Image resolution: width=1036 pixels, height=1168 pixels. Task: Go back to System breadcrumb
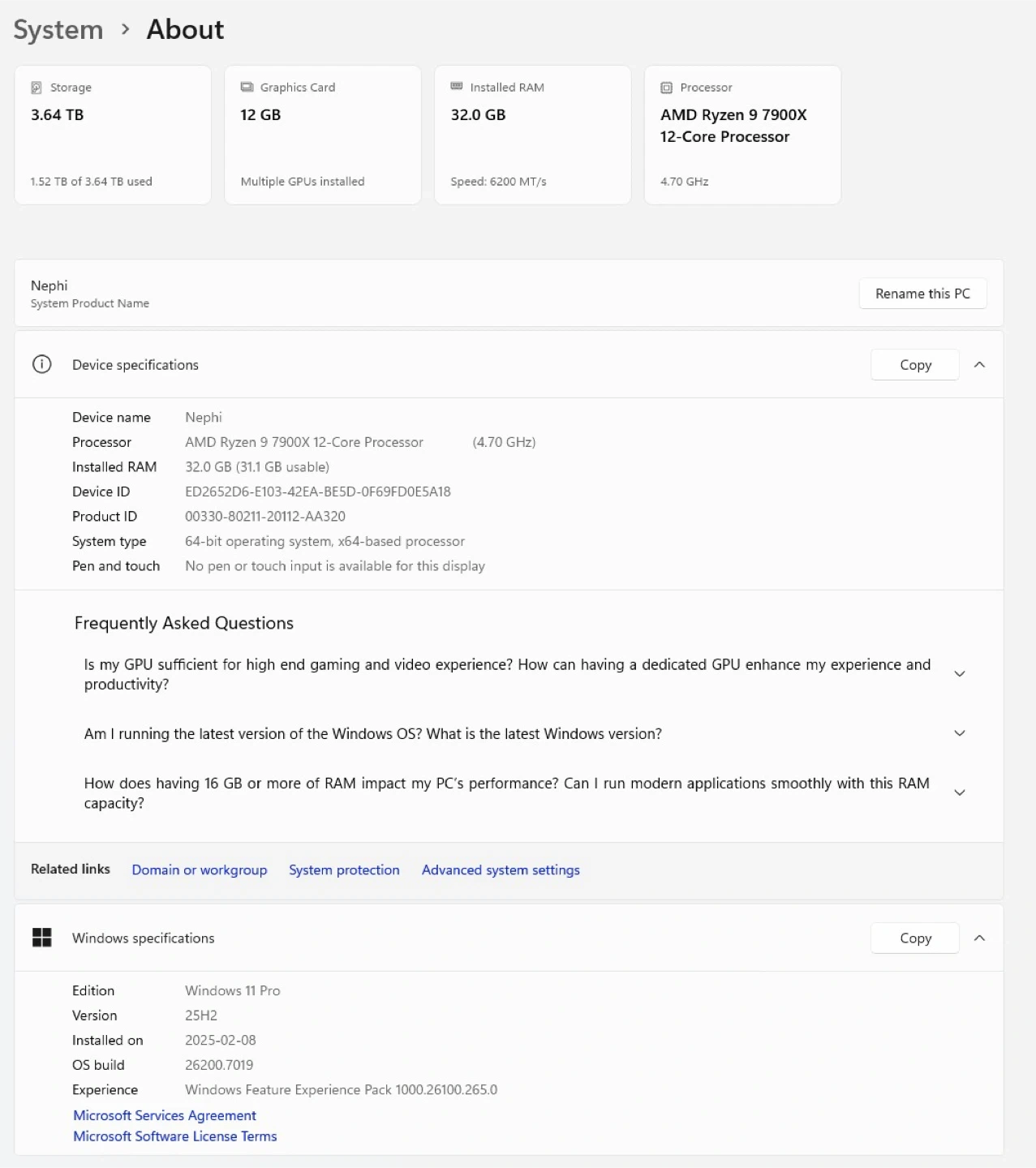(x=58, y=30)
